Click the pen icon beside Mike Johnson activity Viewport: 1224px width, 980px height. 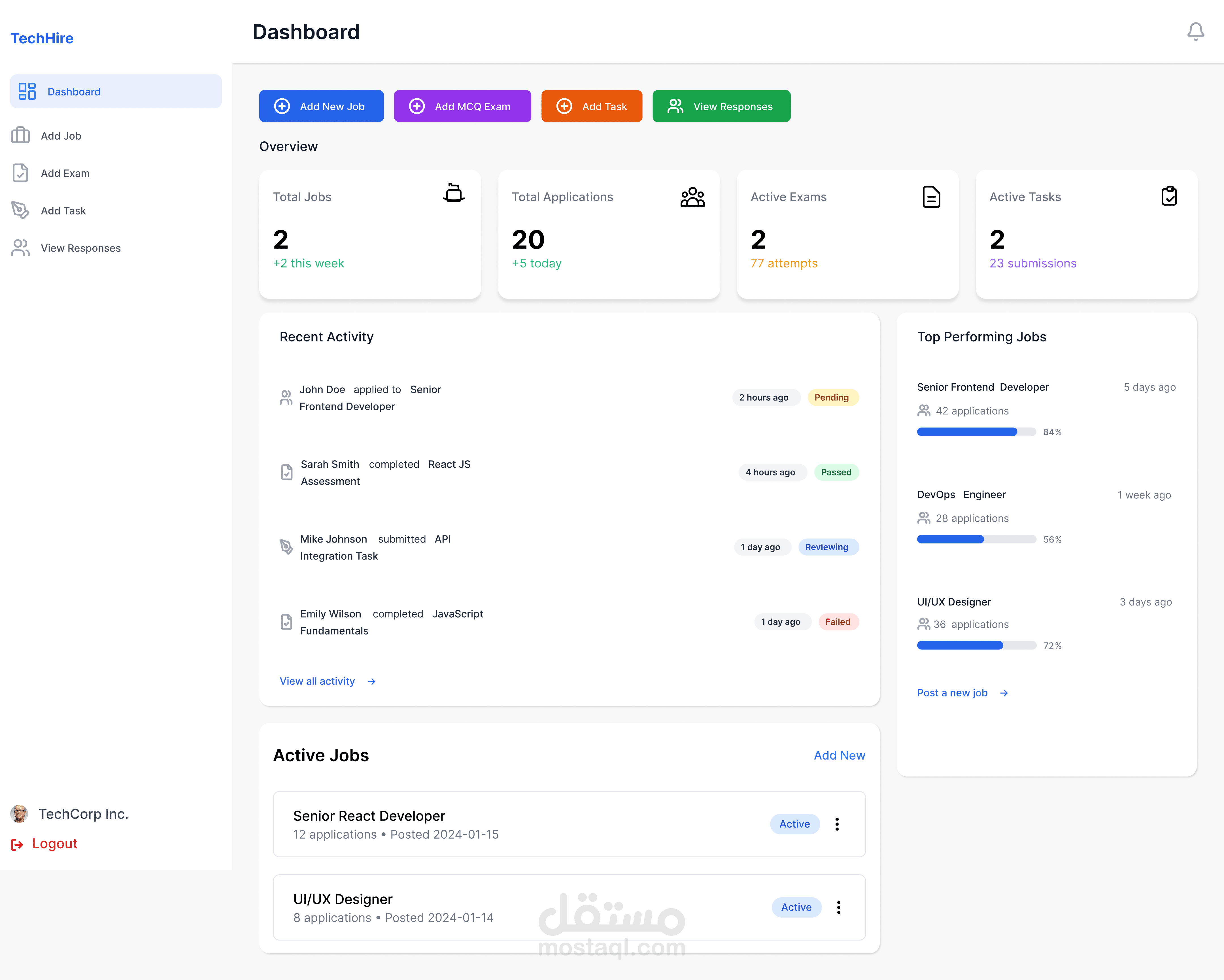coord(287,547)
